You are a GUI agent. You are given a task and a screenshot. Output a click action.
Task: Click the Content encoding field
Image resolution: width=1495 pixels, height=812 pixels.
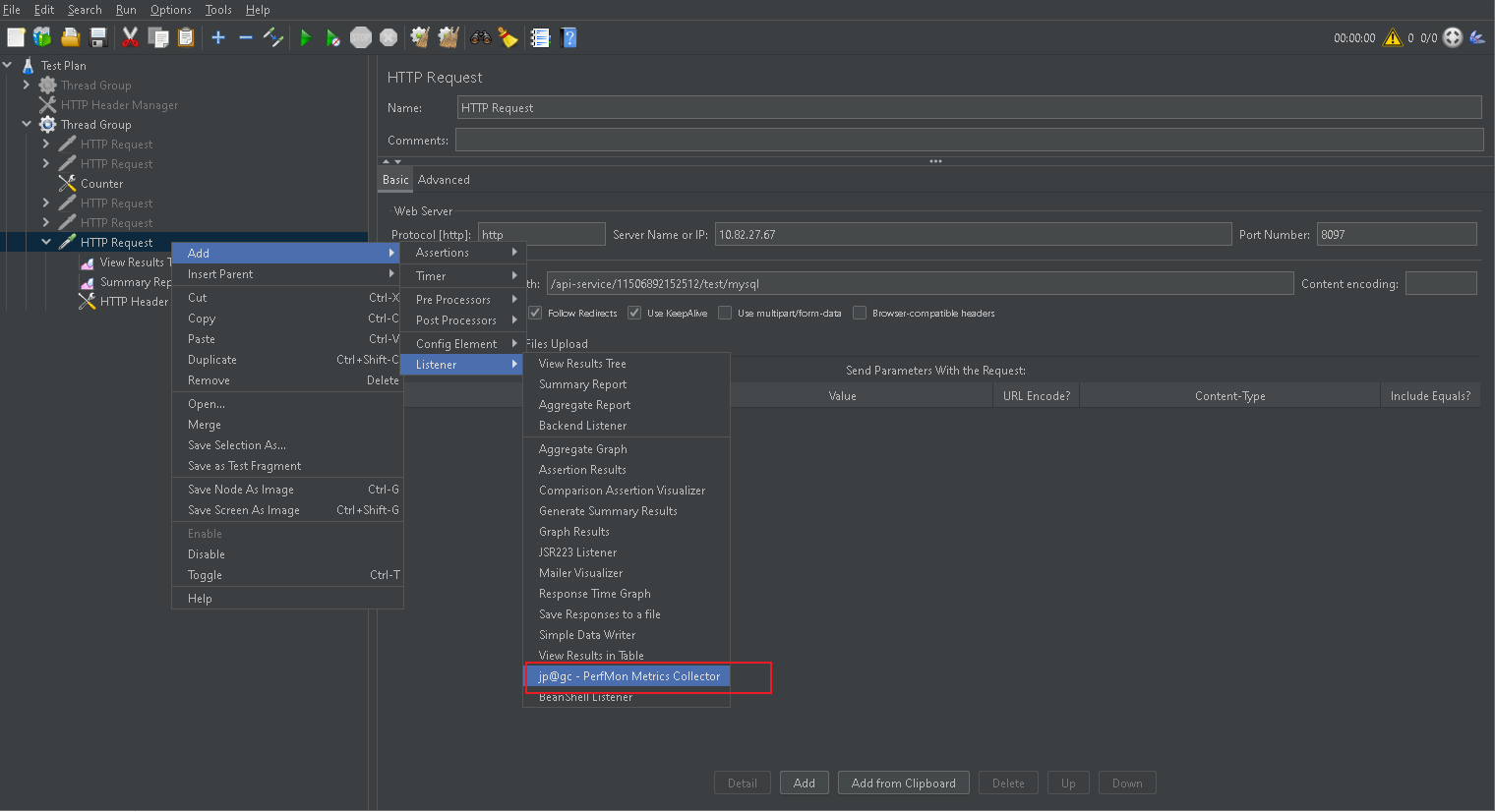tap(1441, 283)
